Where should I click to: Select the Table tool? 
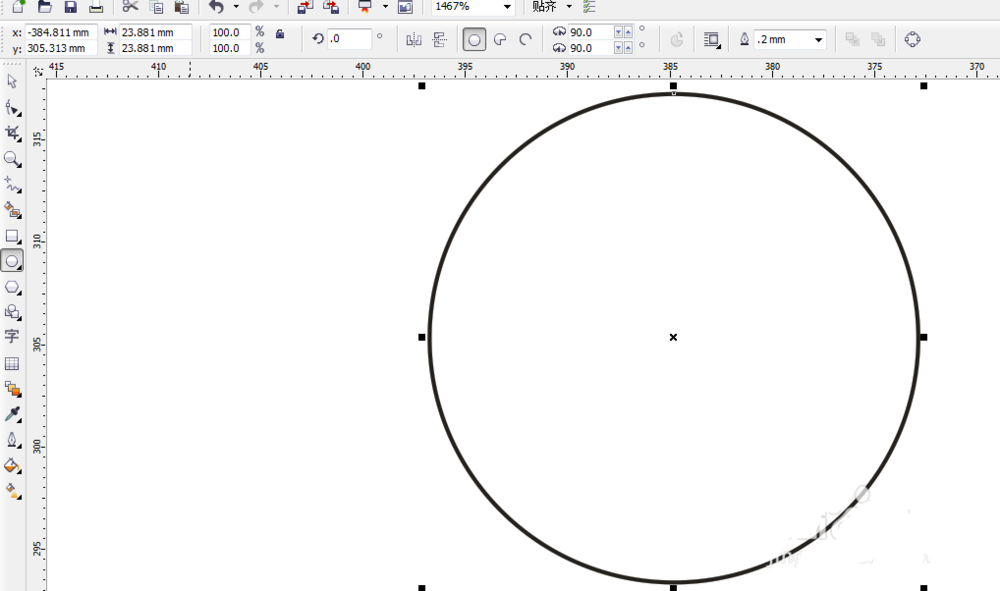(12, 363)
